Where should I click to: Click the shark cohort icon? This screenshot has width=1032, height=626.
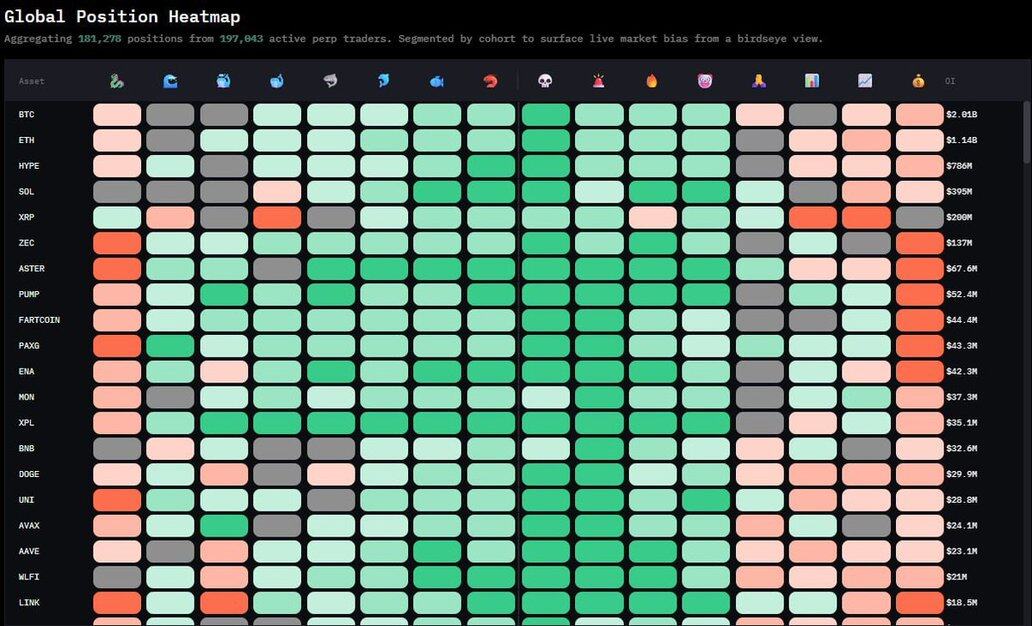coord(331,81)
